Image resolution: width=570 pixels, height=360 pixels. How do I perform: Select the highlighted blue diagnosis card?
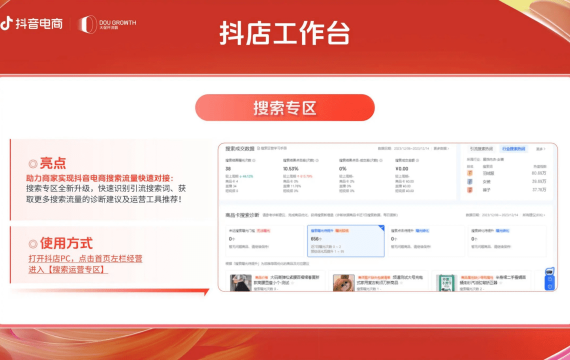(346, 241)
